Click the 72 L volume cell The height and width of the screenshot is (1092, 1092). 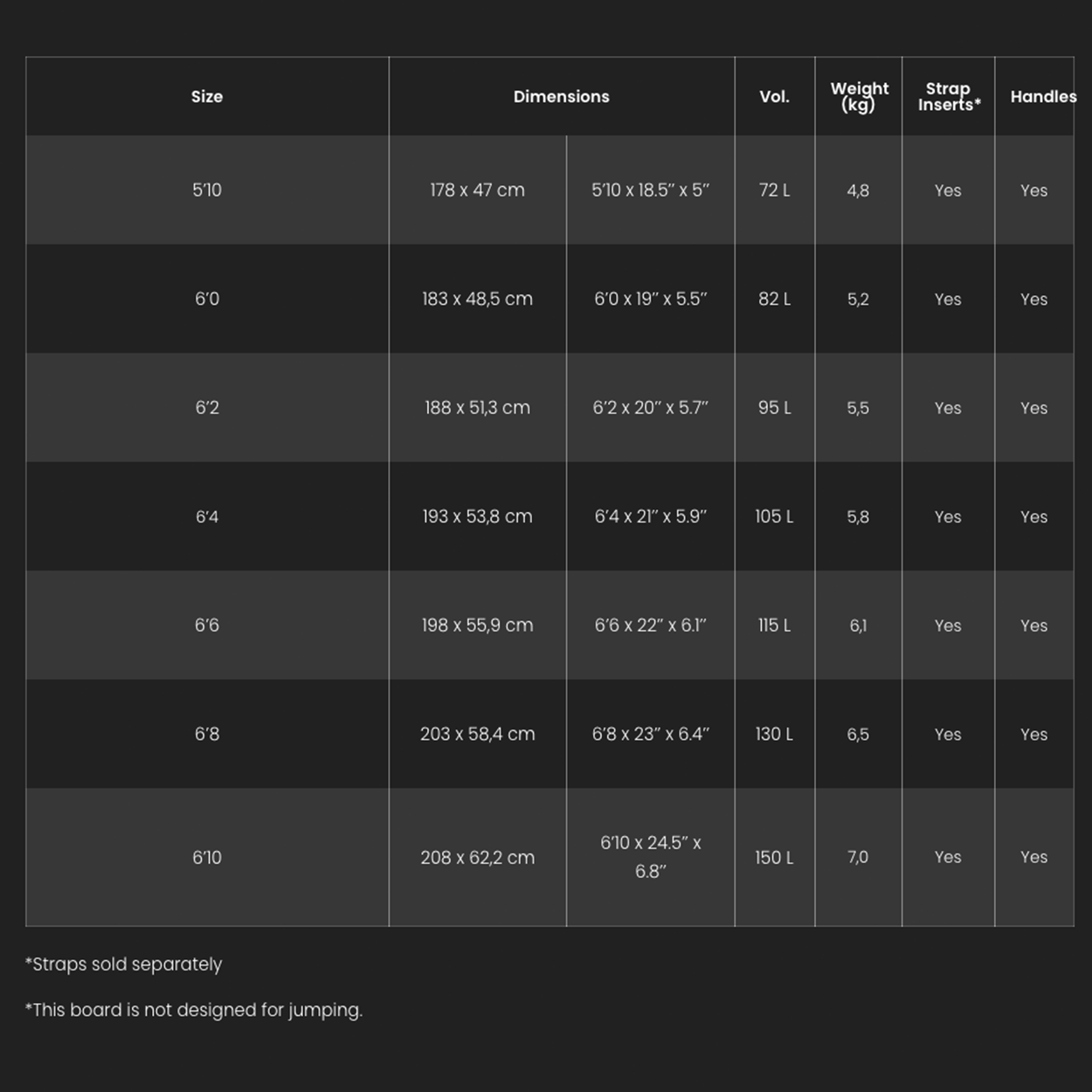click(x=774, y=190)
